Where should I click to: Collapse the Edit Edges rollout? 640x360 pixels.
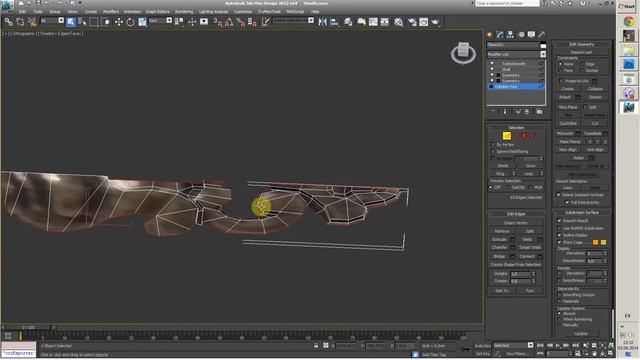point(516,214)
